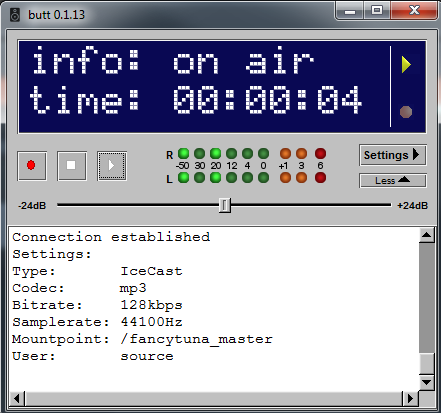The width and height of the screenshot is (441, 413).
Task: Click the horizontal scrollbar right arrow
Action: click(x=410, y=398)
